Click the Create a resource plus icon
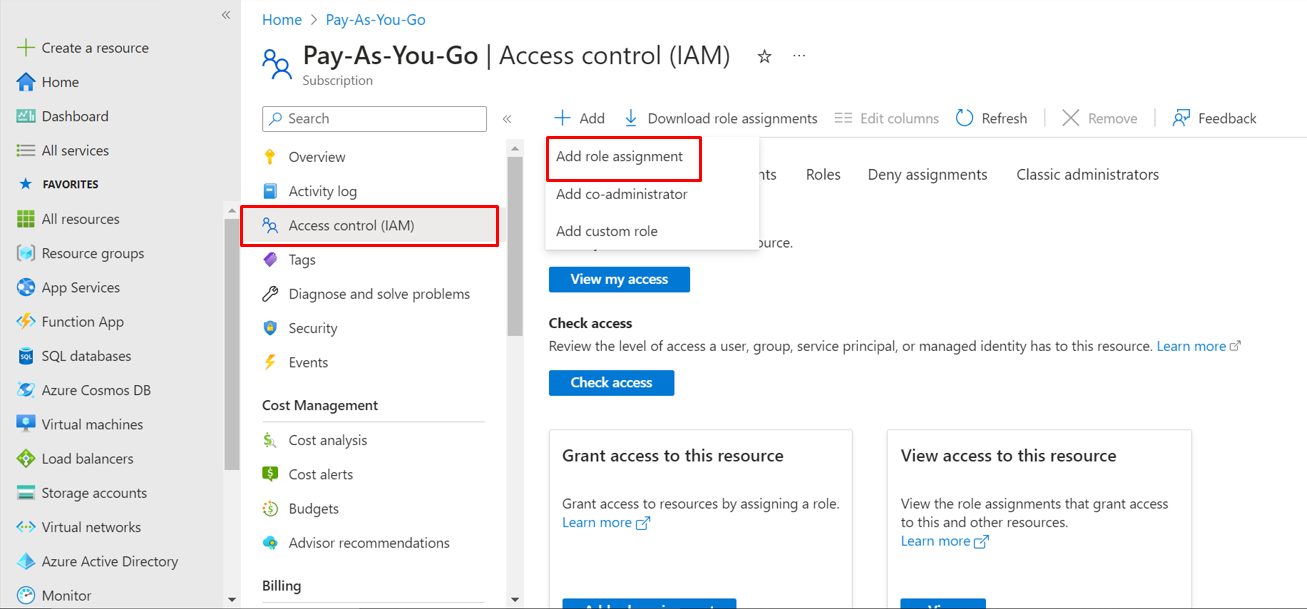 click(x=26, y=48)
